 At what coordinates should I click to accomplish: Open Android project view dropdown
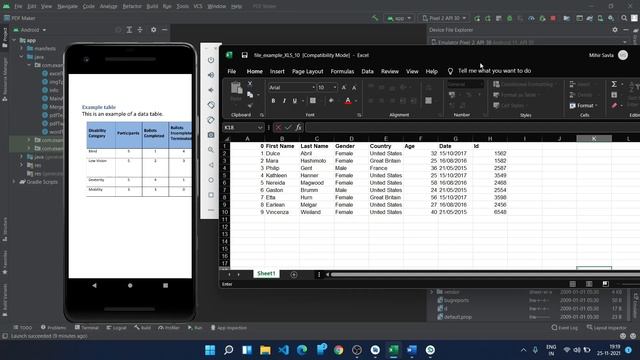click(x=30, y=30)
